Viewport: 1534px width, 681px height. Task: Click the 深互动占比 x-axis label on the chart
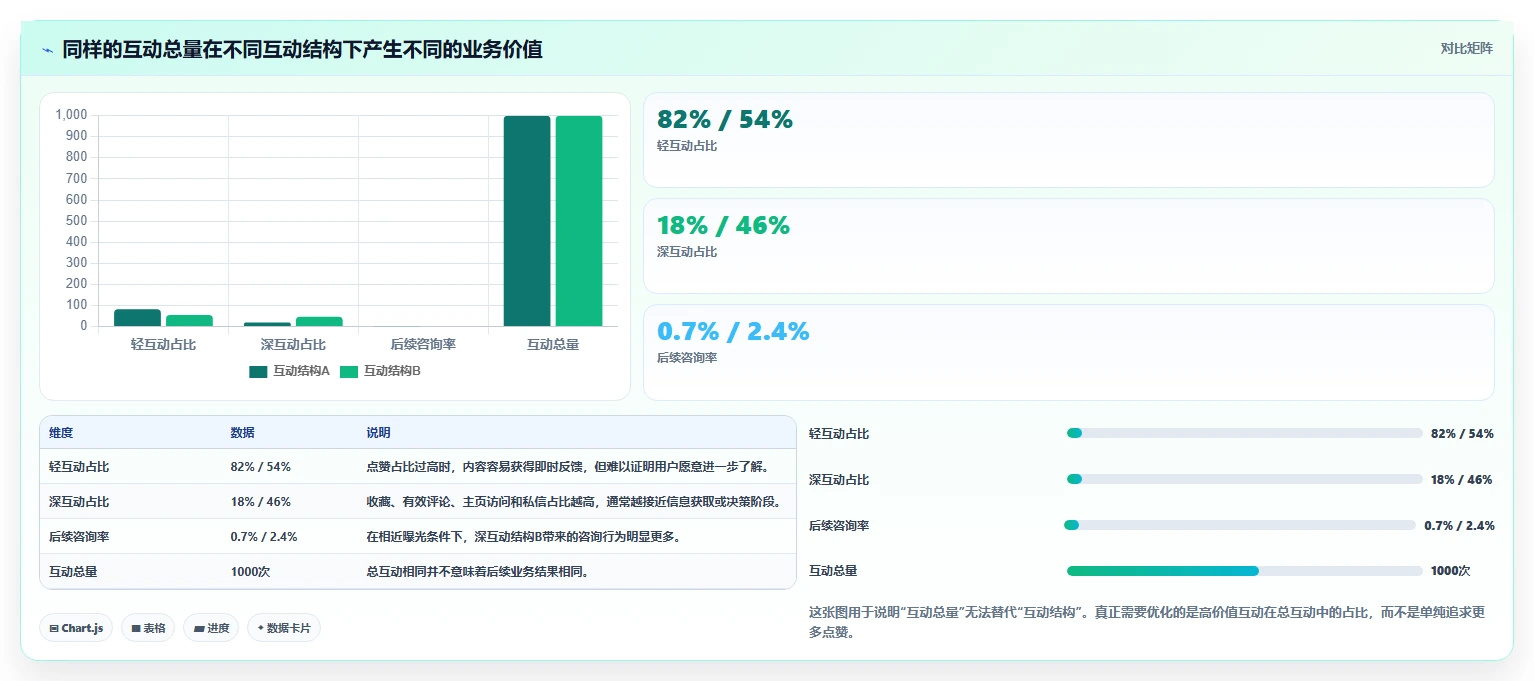coord(293,344)
